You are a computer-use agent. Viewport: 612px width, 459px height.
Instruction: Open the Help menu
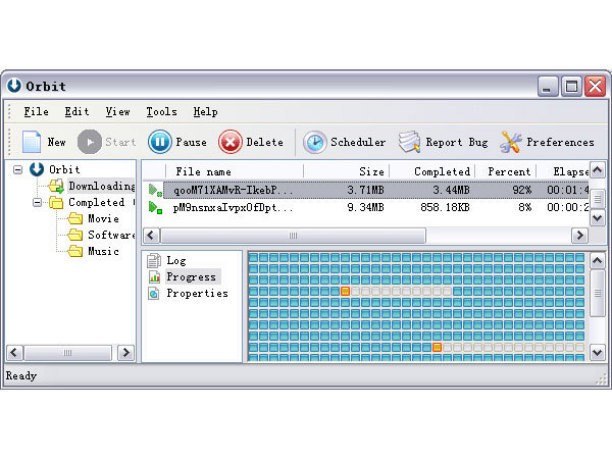(x=205, y=112)
